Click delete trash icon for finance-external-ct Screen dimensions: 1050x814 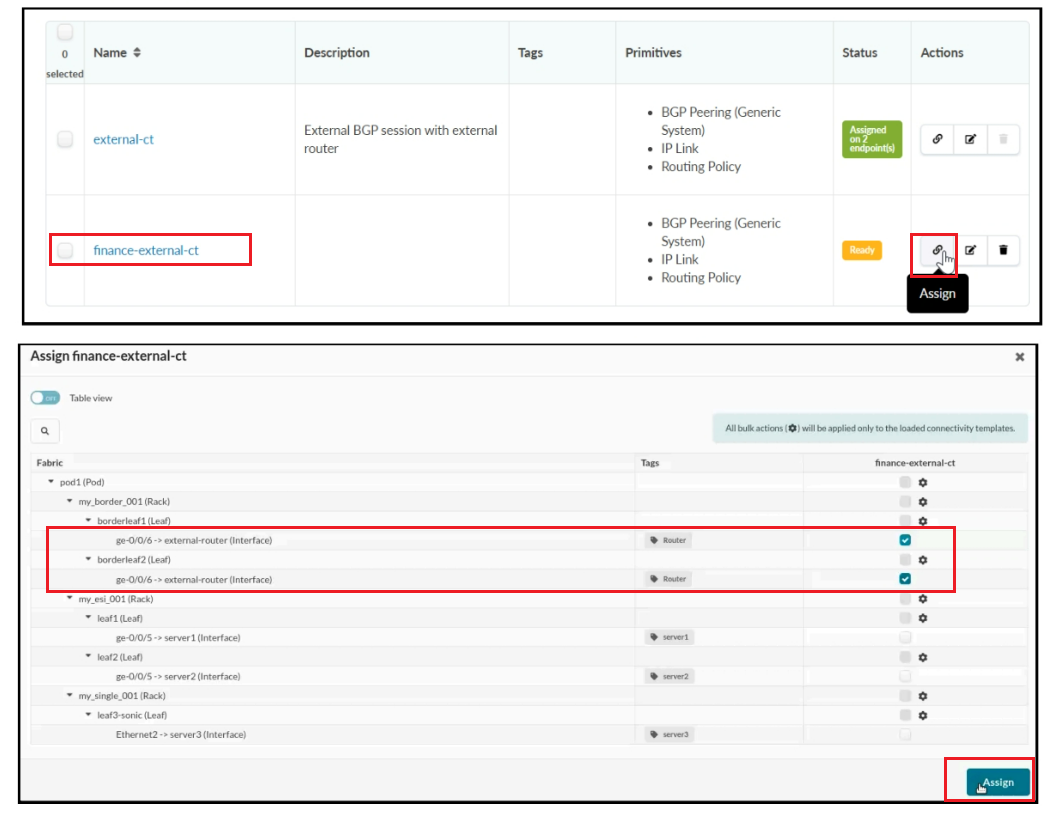pos(1003,251)
